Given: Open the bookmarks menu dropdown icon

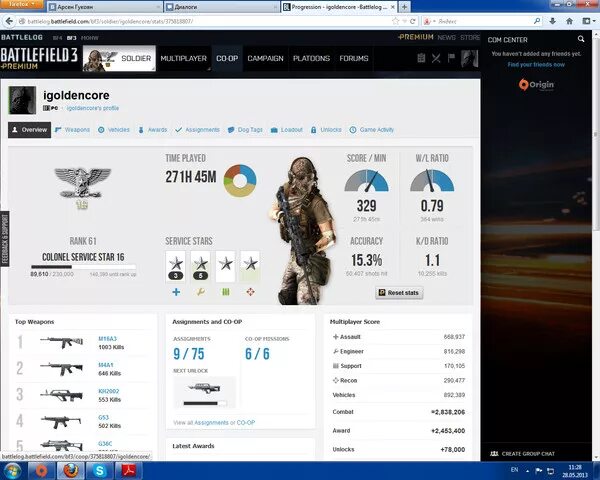Looking at the screenshot, I should click(x=587, y=21).
